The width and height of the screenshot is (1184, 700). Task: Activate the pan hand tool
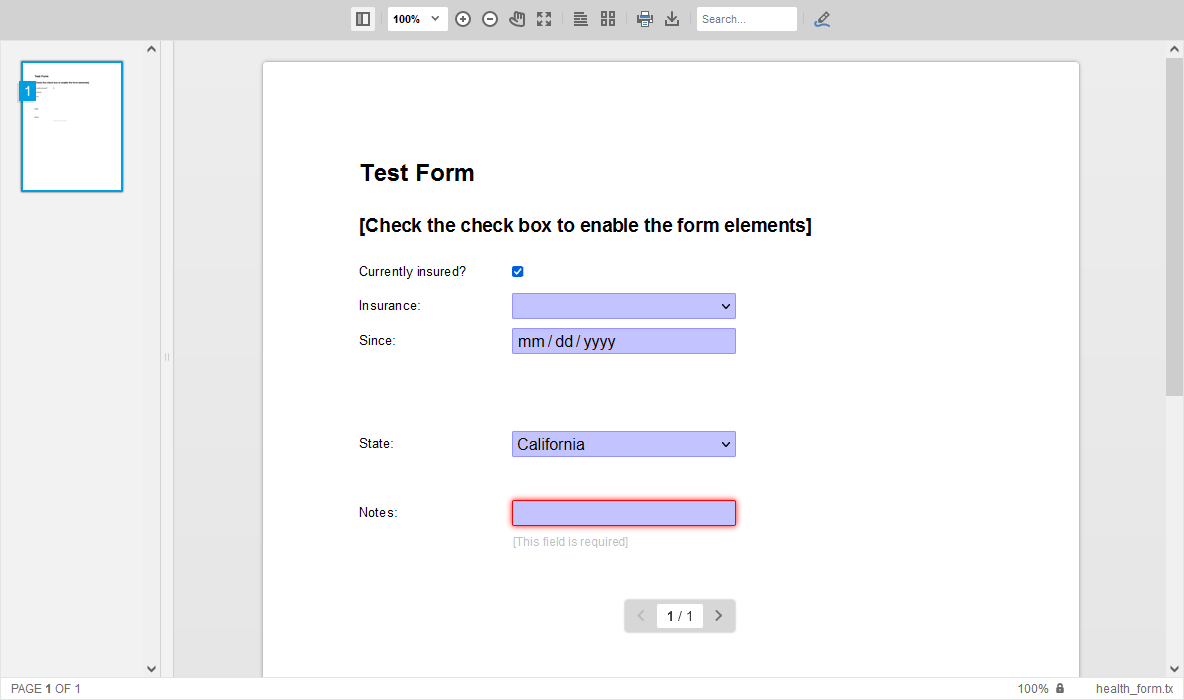click(x=517, y=19)
